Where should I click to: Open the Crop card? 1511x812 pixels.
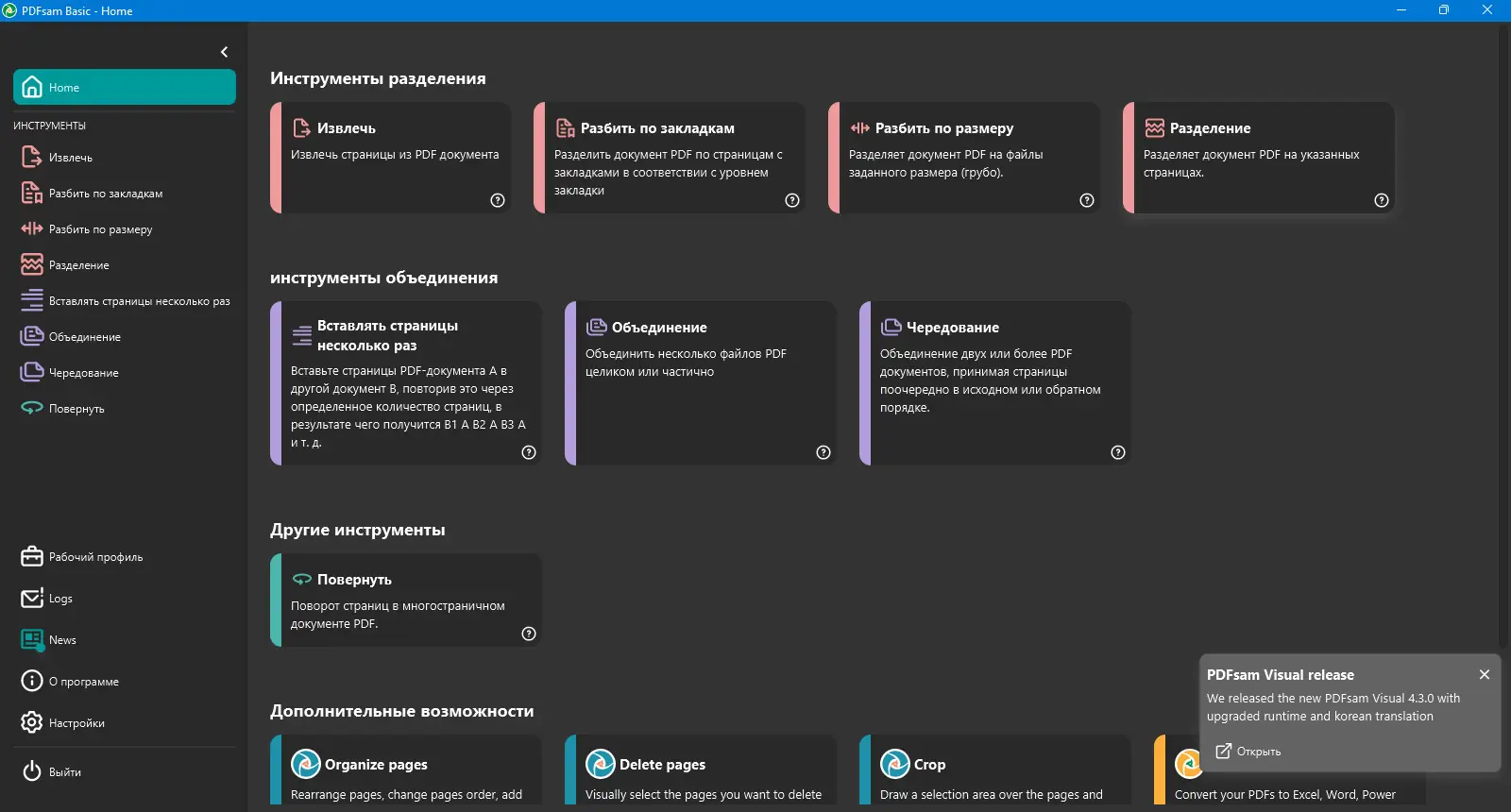click(x=995, y=771)
